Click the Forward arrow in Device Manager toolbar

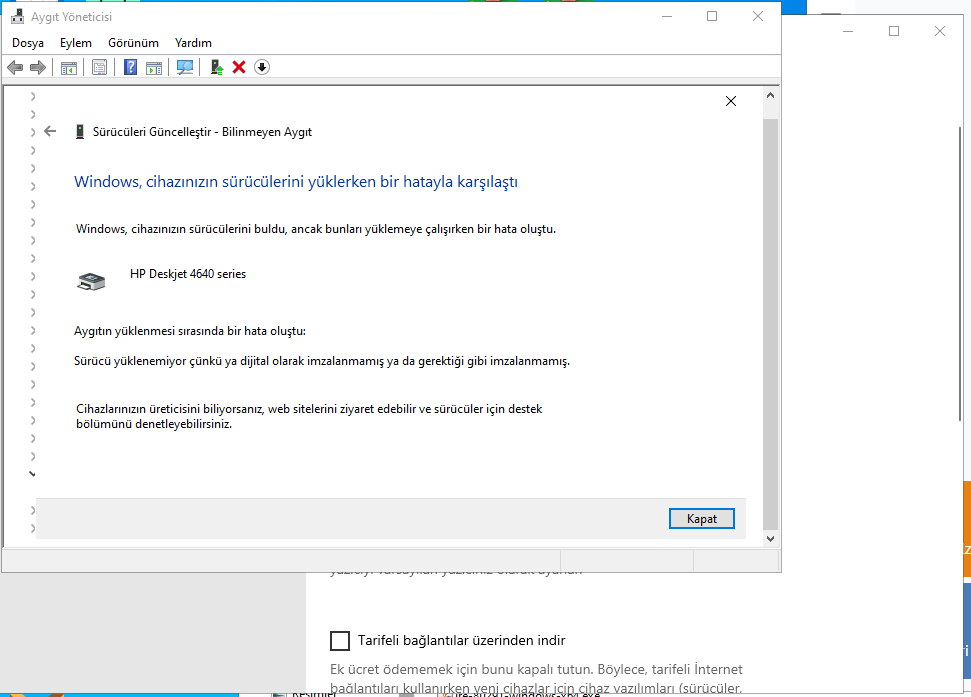[x=38, y=67]
